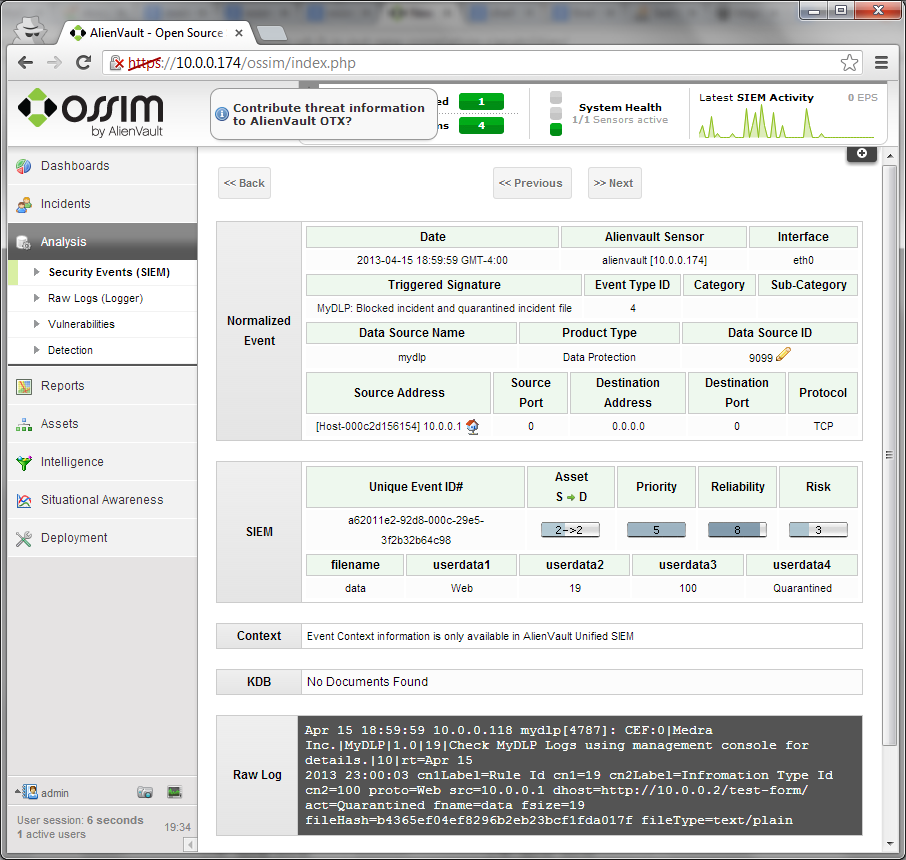
Task: Click the Data Protection product type value
Action: (x=599, y=357)
